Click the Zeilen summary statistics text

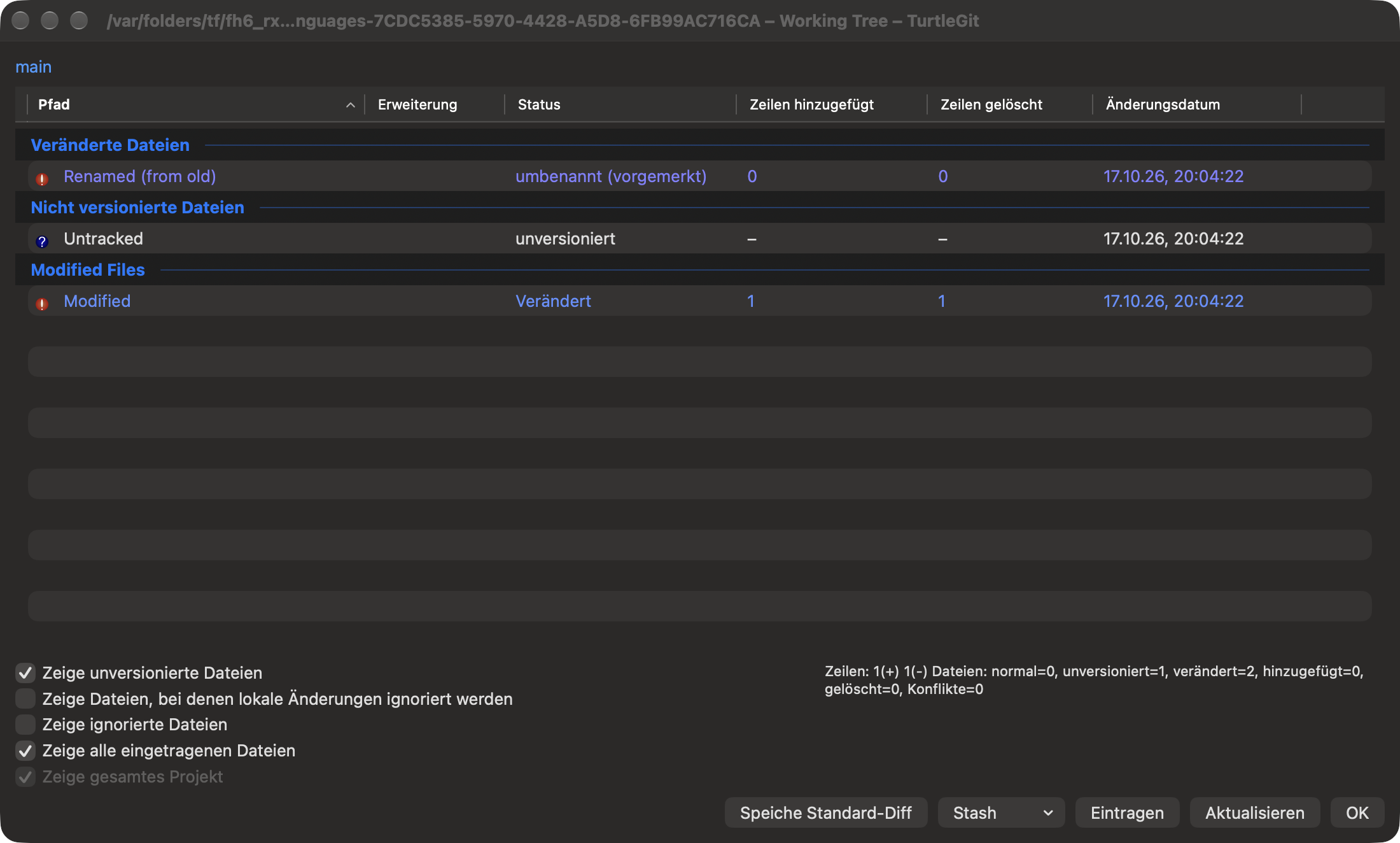pos(1094,680)
